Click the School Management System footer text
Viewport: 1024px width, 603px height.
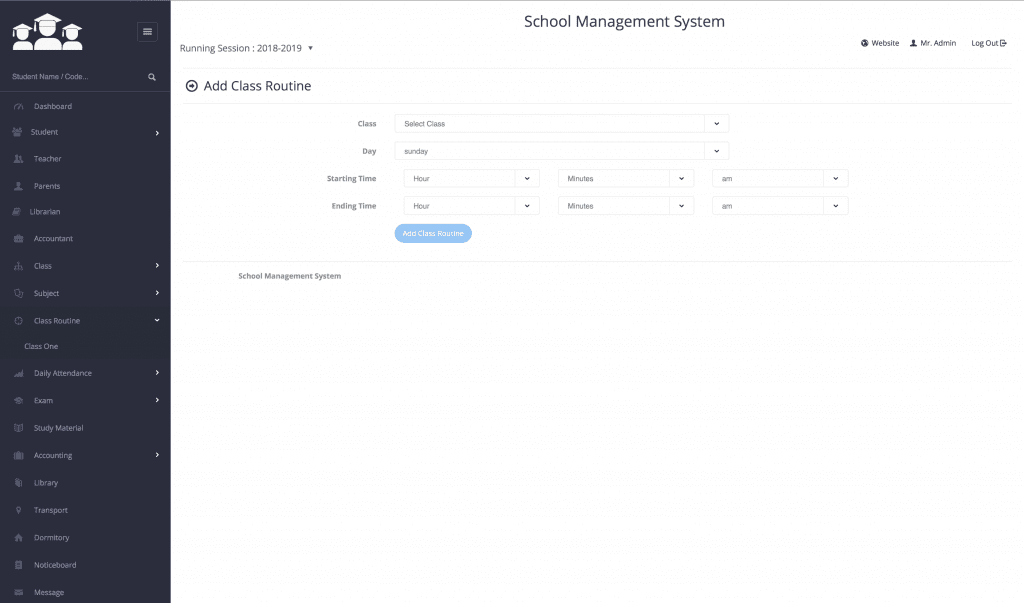[x=289, y=276]
